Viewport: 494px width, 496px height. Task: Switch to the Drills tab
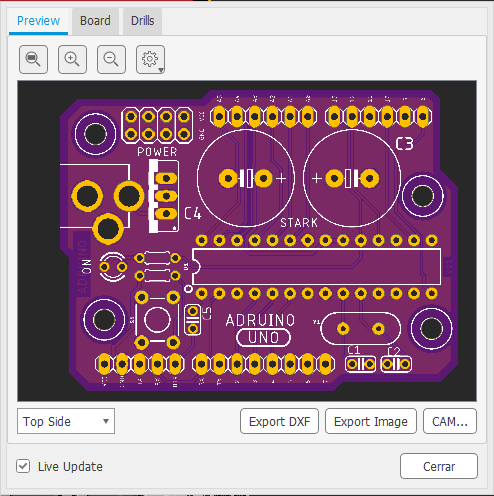(x=143, y=21)
